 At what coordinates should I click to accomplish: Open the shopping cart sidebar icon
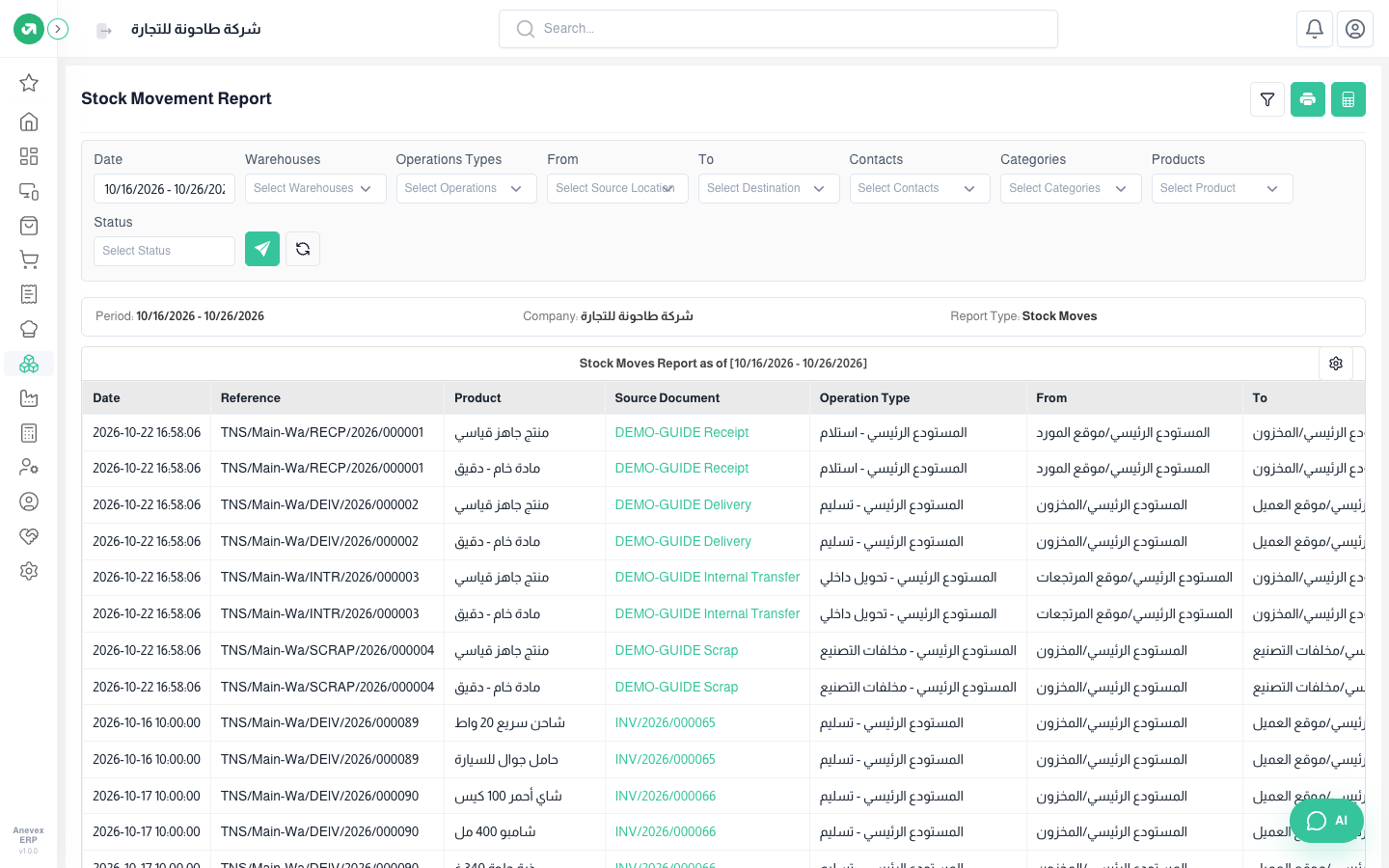pos(29,259)
